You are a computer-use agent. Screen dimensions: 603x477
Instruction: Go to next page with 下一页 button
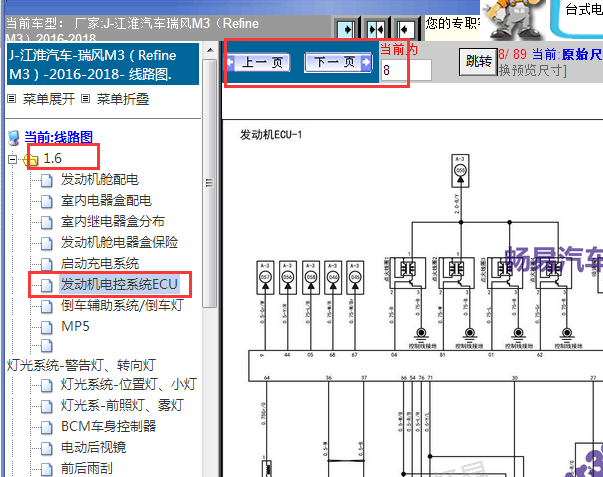[x=338, y=62]
